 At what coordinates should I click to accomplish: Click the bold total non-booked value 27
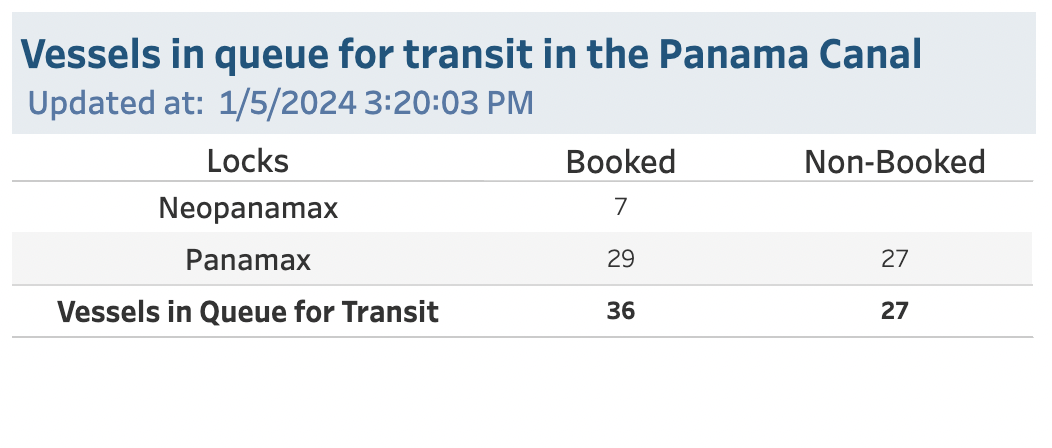point(894,312)
